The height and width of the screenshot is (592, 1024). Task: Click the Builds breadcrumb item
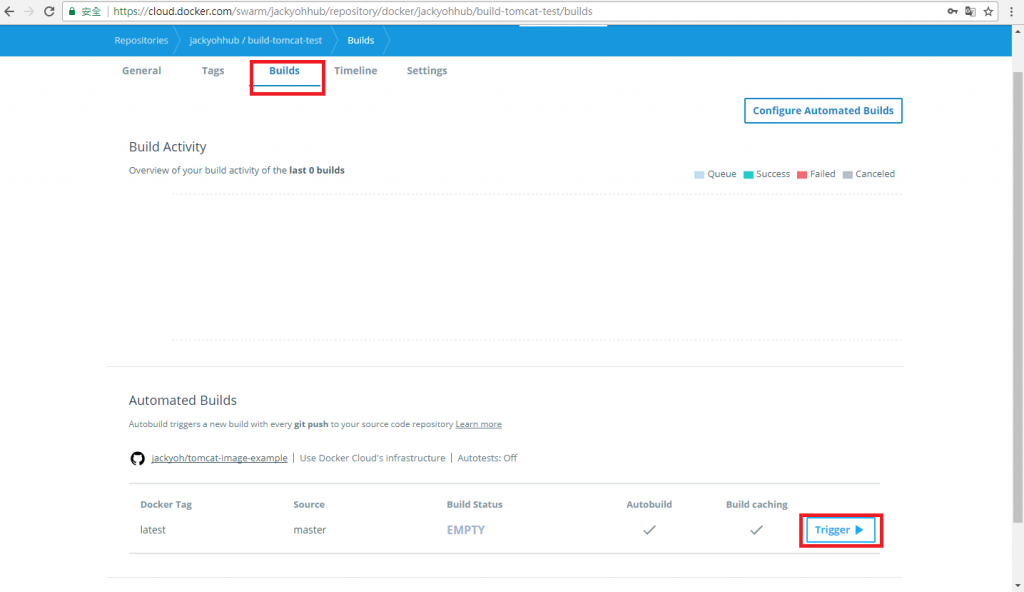click(360, 41)
